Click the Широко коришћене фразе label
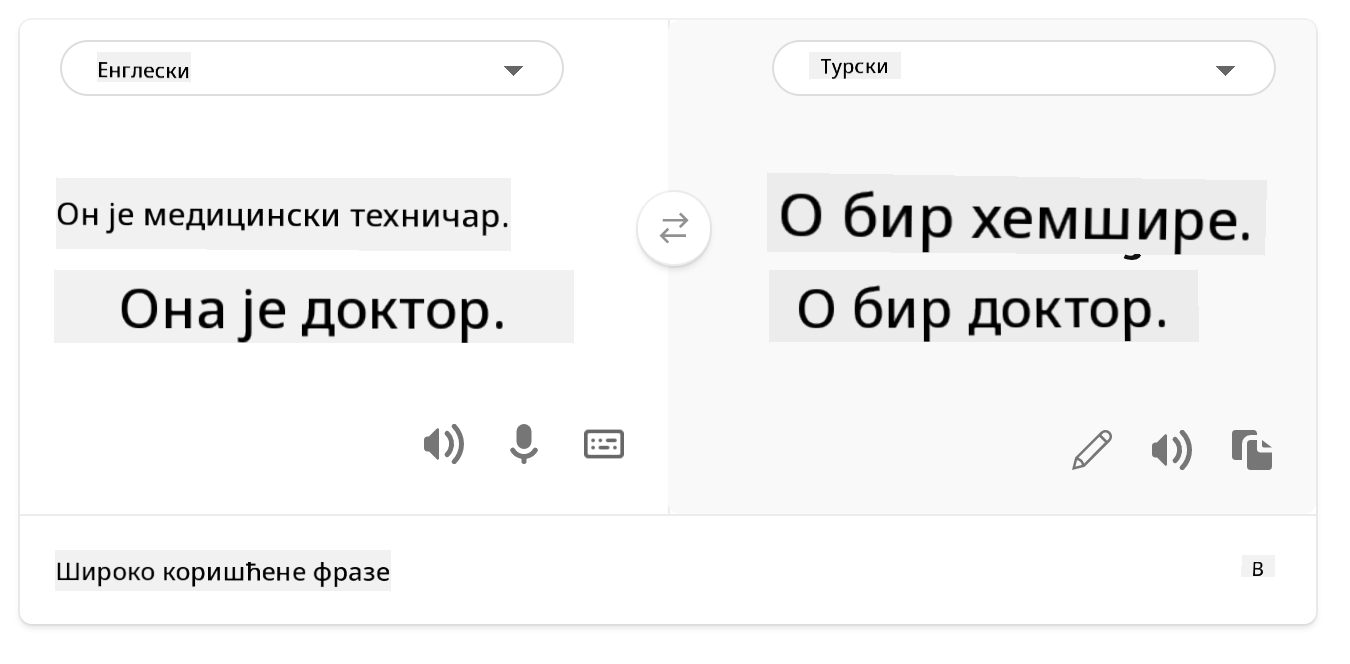Screen dimensions: 1350x664 pos(223,572)
